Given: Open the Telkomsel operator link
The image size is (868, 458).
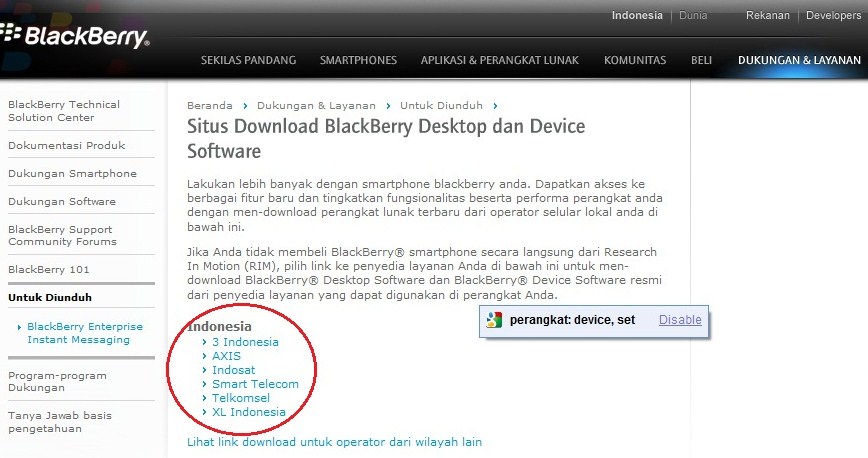Looking at the screenshot, I should tap(240, 398).
